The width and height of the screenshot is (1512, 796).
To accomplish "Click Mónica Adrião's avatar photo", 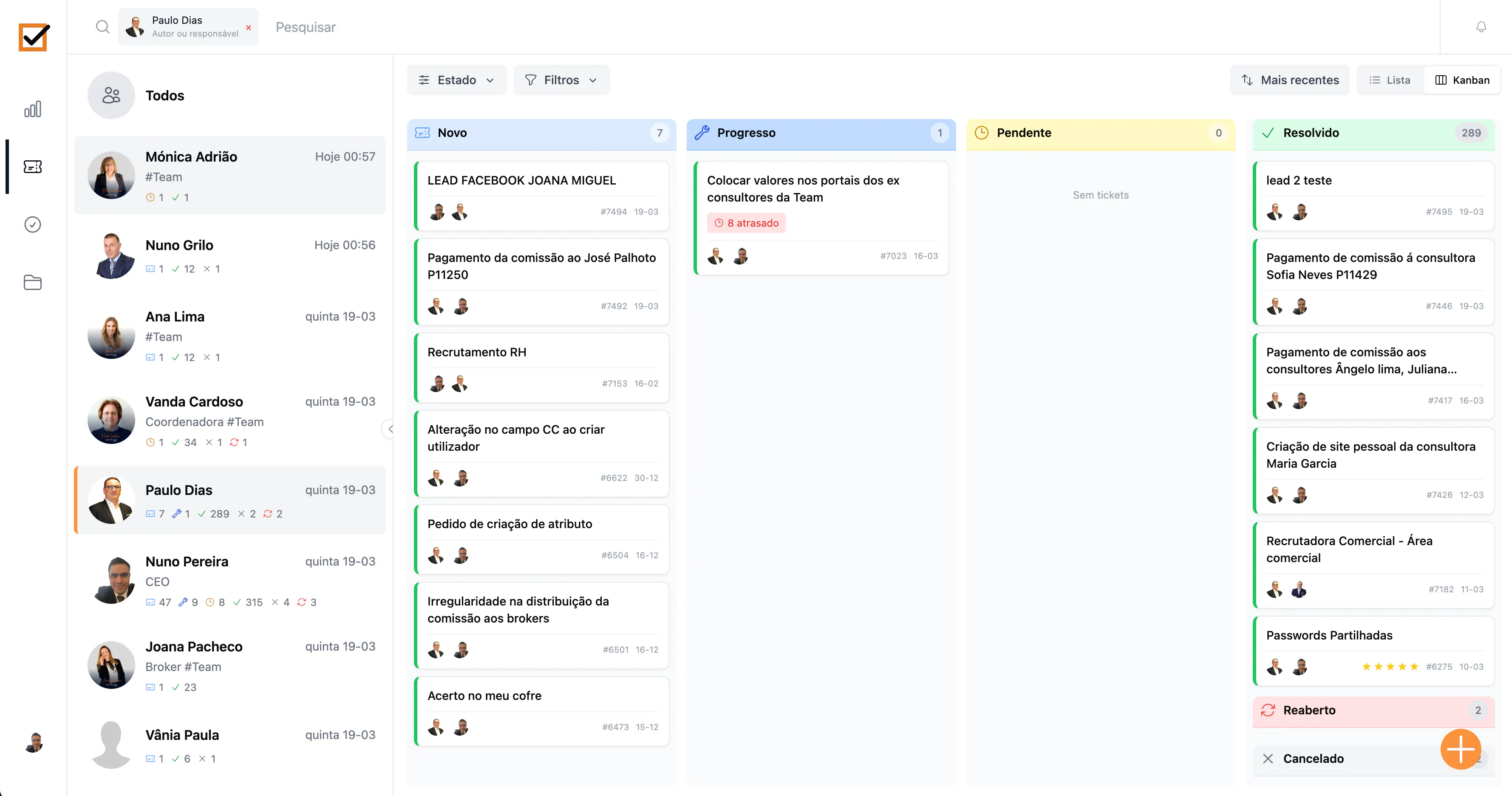I will (111, 175).
